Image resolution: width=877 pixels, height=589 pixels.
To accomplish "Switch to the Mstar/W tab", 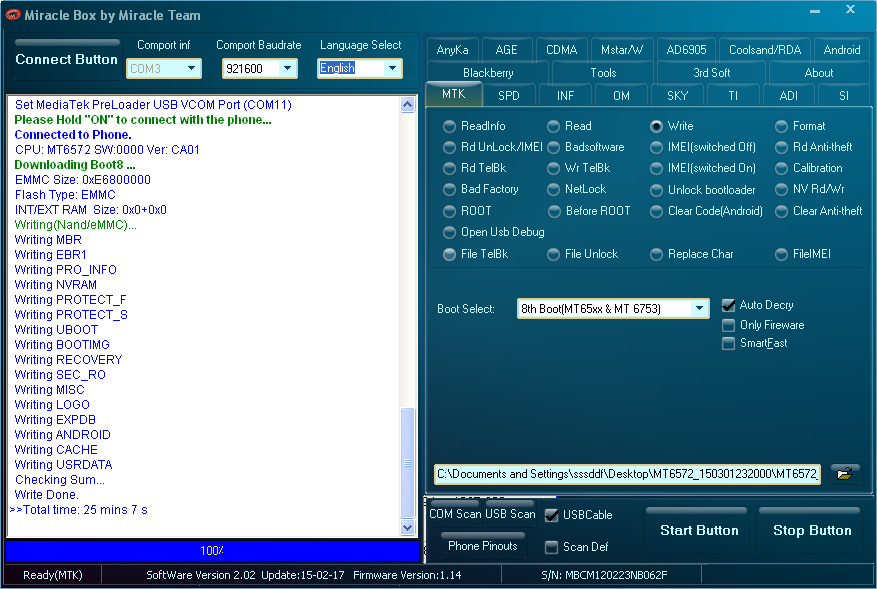I will click(622, 50).
